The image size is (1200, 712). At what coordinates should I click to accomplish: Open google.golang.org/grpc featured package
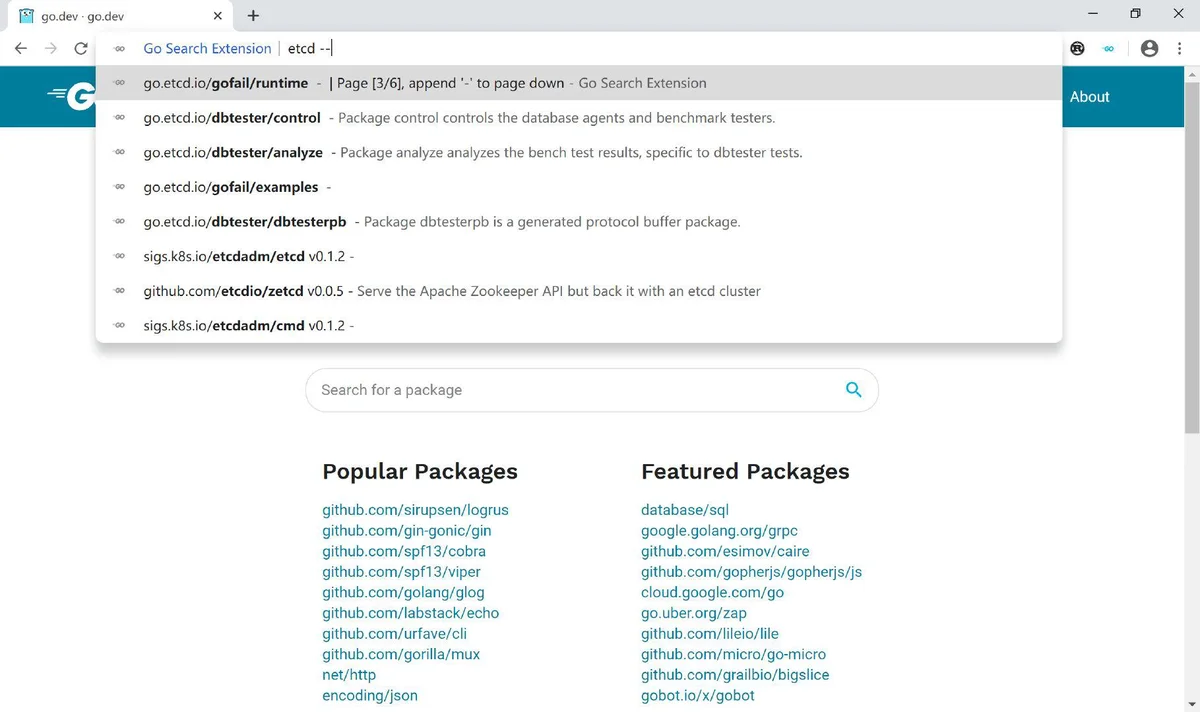719,531
